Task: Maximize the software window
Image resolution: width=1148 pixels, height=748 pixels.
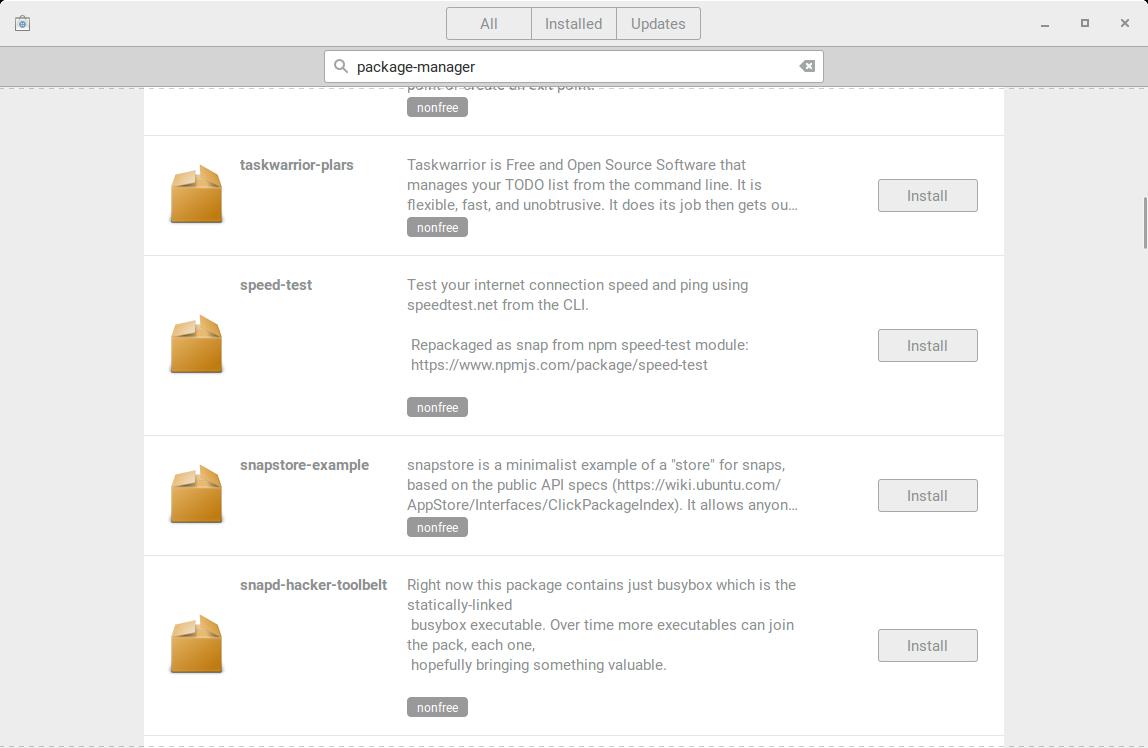Action: pos(1084,23)
